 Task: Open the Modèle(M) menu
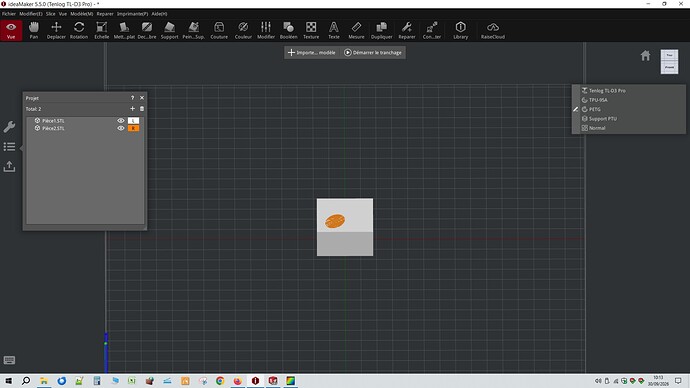pos(81,14)
